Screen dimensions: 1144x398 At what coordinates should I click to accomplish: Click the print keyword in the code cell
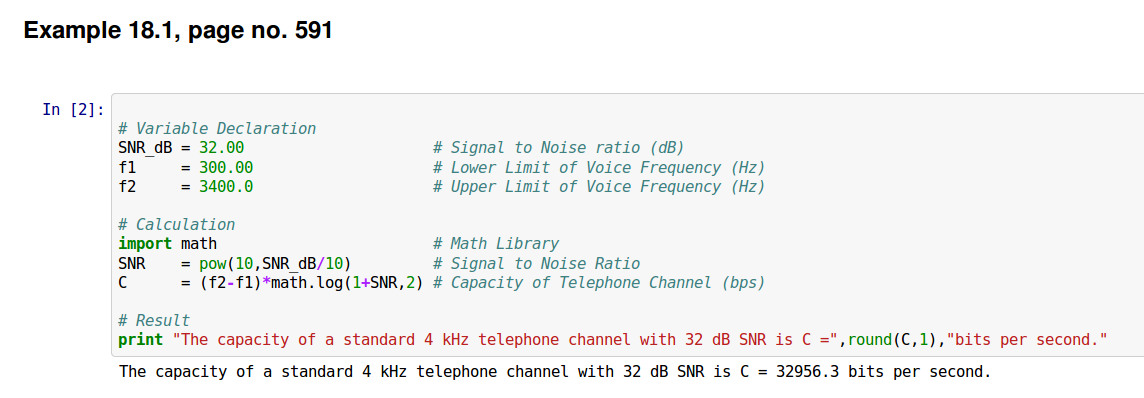[x=140, y=340]
